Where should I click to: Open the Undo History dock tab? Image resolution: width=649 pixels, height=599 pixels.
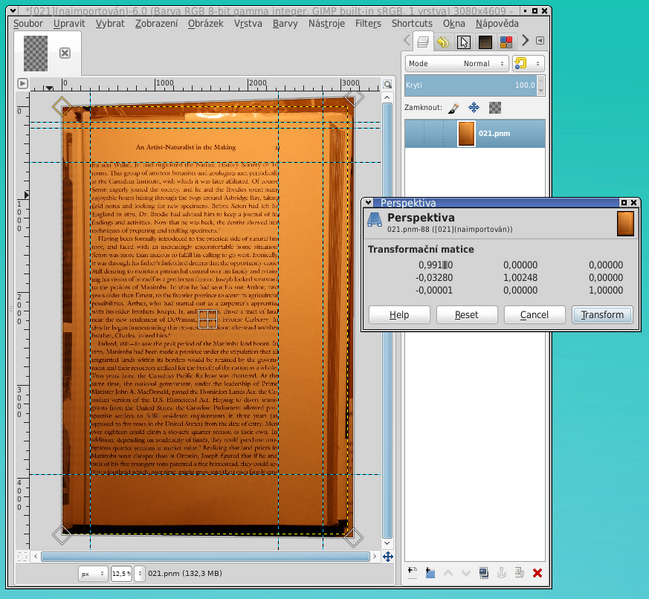pyautogui.click(x=443, y=42)
